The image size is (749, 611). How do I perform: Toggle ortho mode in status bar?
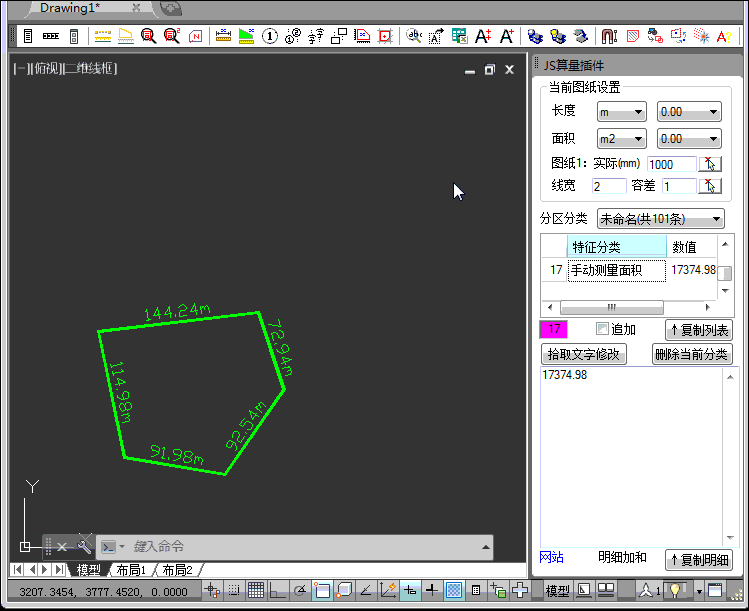[277, 591]
